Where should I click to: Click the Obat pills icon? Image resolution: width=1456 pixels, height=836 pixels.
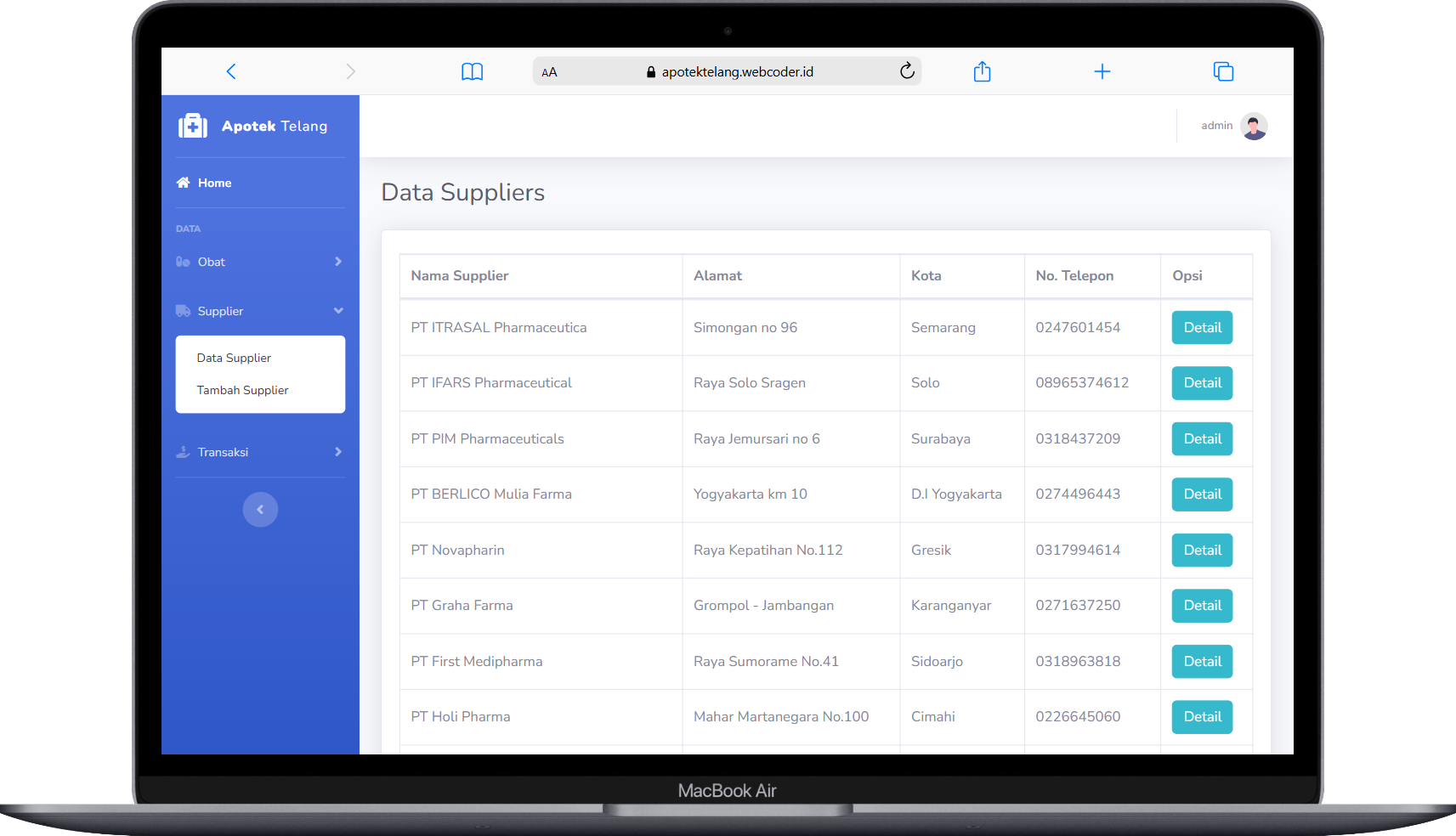(x=183, y=262)
